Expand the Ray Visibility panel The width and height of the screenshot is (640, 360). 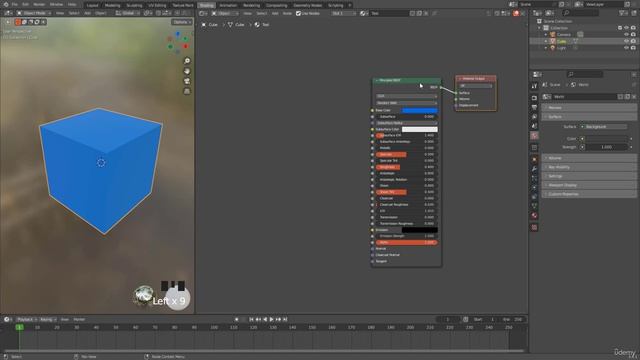tap(589, 167)
